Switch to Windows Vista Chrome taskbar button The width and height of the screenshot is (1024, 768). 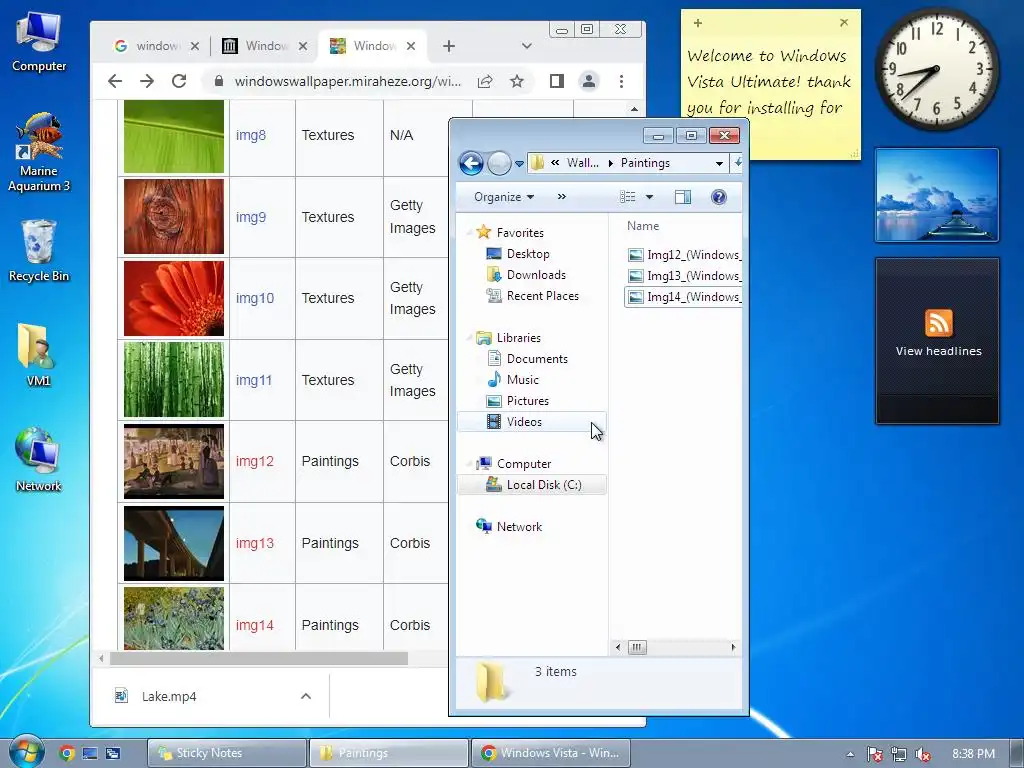[551, 753]
